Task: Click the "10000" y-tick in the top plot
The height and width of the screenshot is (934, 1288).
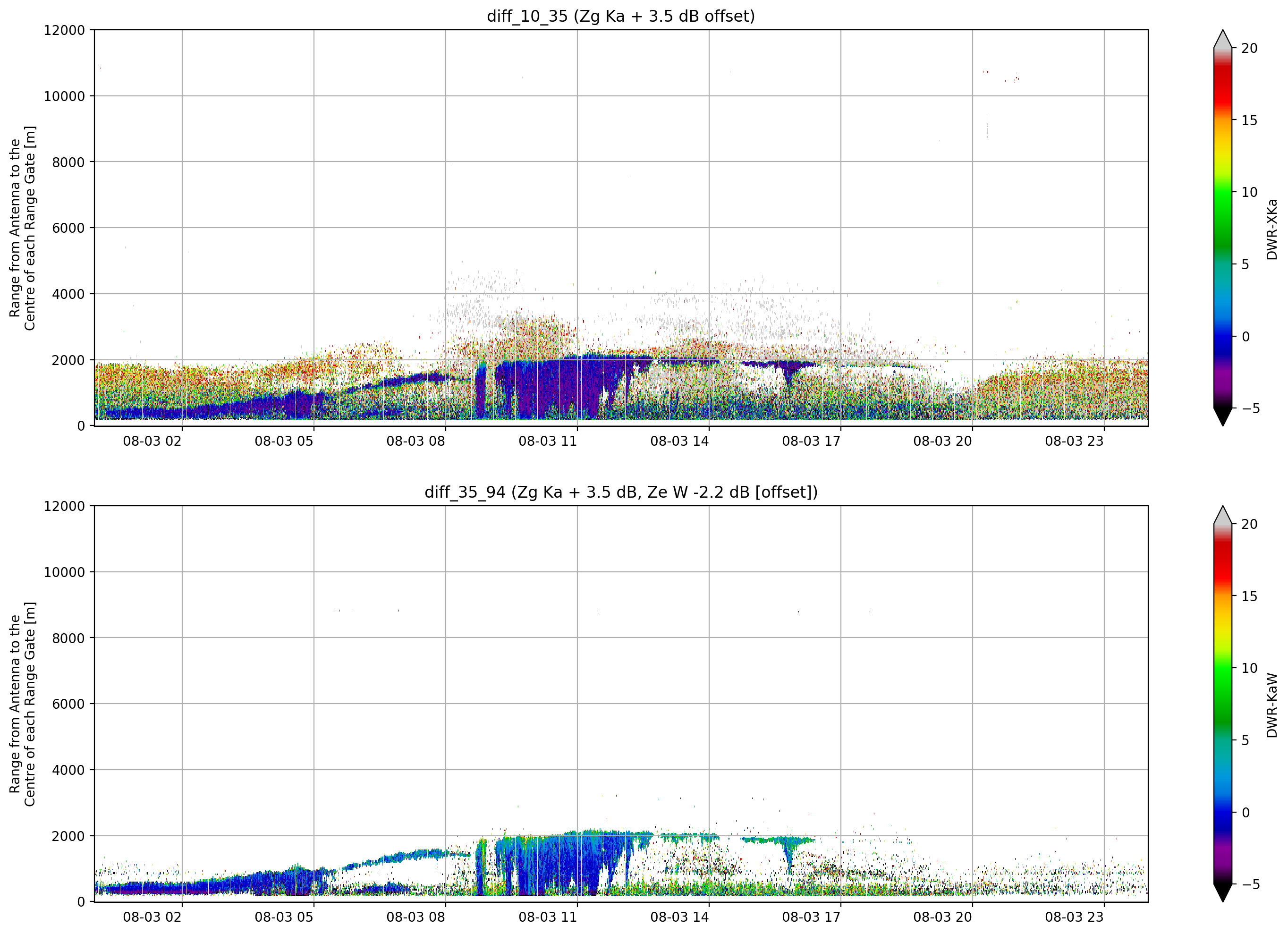Action: (64, 97)
